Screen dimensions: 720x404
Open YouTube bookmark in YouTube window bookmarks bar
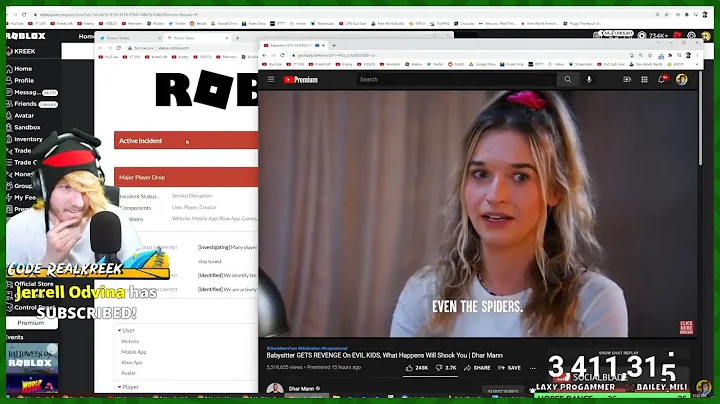click(273, 64)
